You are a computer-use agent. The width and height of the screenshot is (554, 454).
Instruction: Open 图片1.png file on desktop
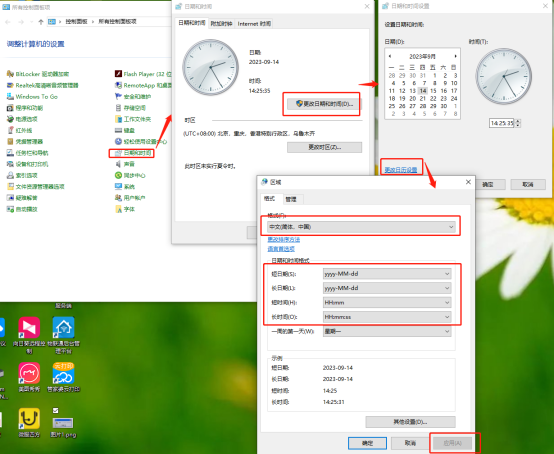pos(63,426)
